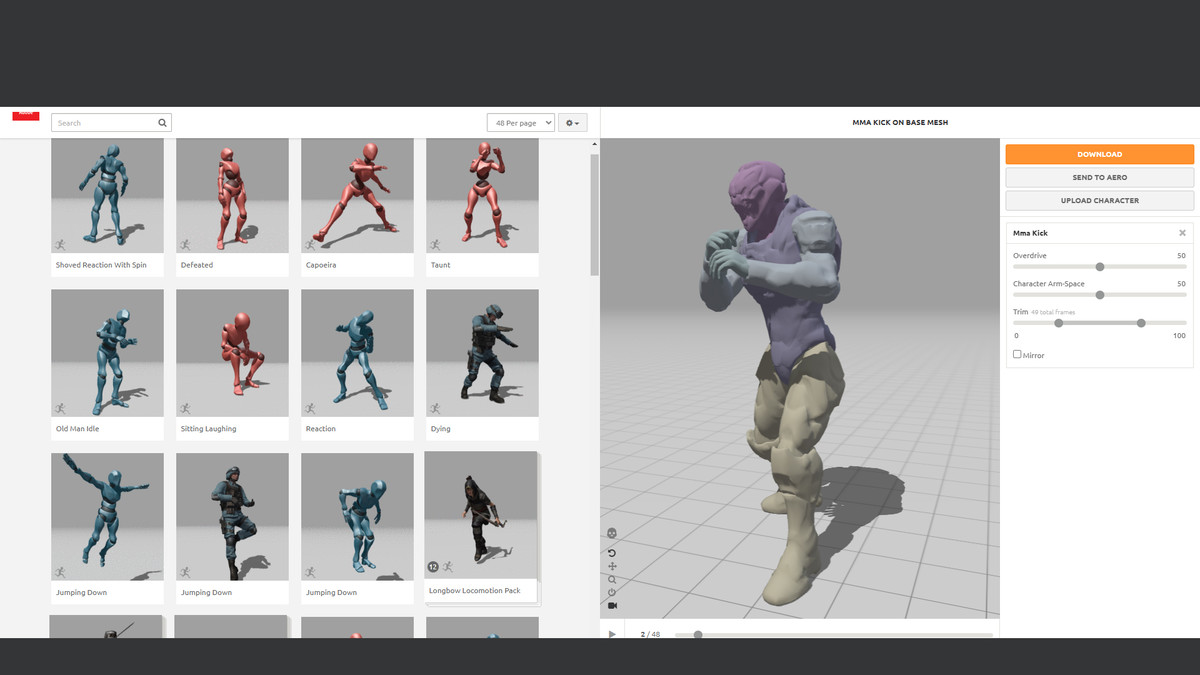Select the zoom magnifier icon in the viewer
Viewport: 1200px width, 675px height.
pos(612,580)
